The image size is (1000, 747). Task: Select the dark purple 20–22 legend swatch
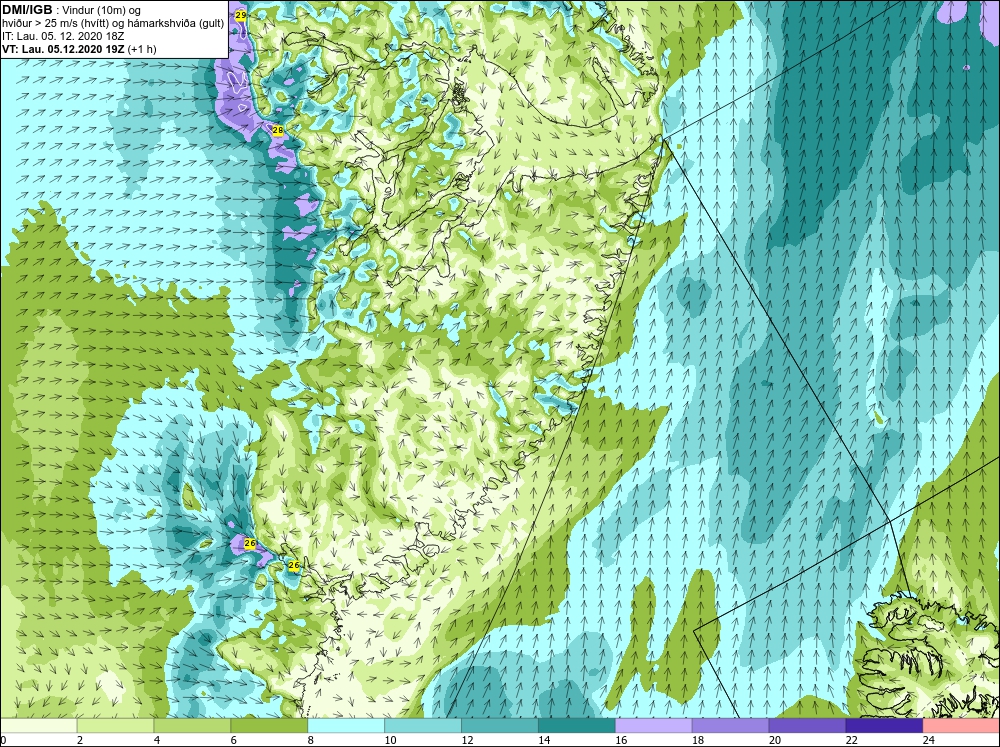(807, 725)
